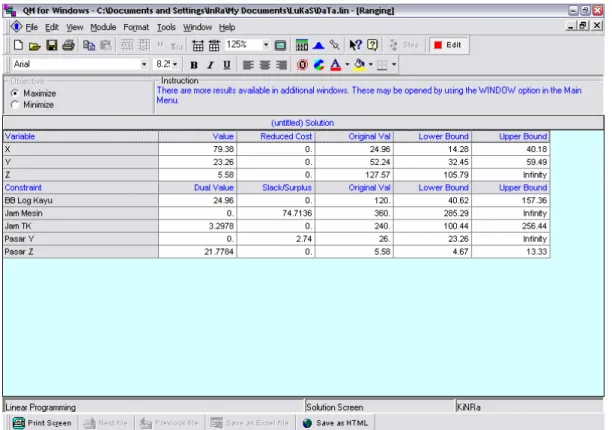612x430 pixels.
Task: Expand the borders dropdown arrow
Action: click(x=394, y=64)
